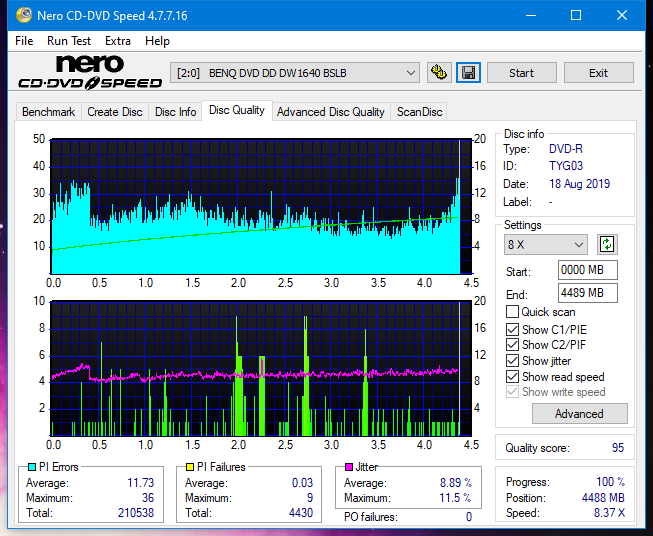Click PI Failures average 0.03
The height and width of the screenshot is (536, 653).
(x=302, y=482)
